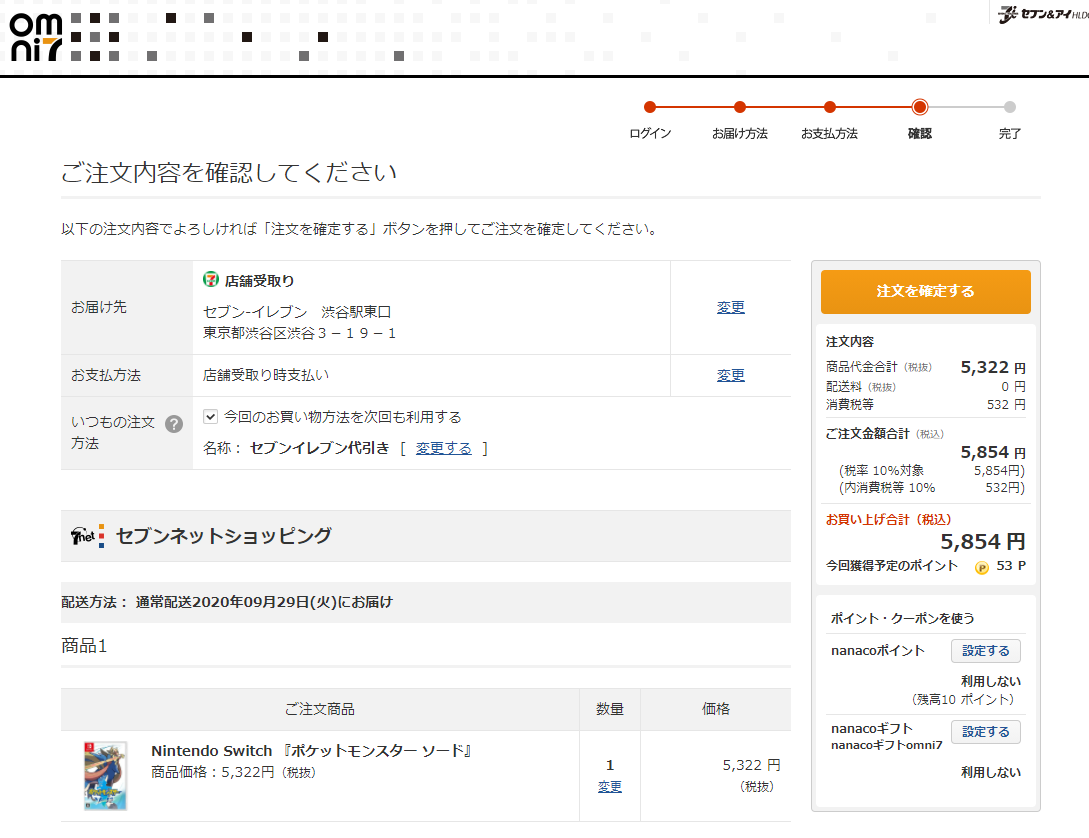
Task: Click 変更する link for order method name
Action: (x=443, y=449)
